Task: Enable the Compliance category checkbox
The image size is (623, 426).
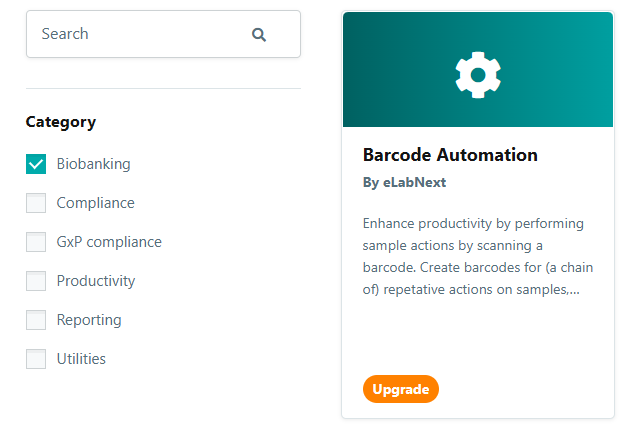Action: [36, 203]
